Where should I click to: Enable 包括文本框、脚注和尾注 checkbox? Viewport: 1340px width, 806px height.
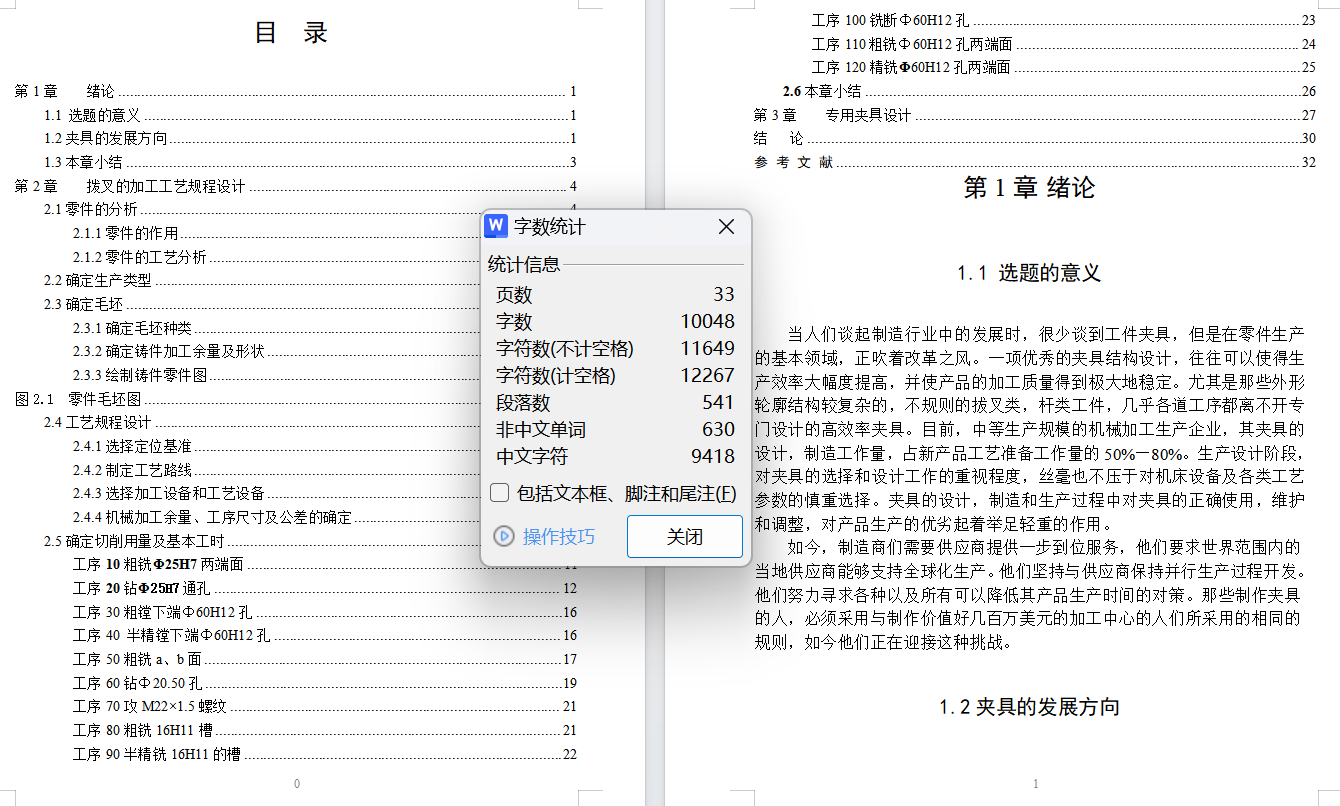coord(499,493)
